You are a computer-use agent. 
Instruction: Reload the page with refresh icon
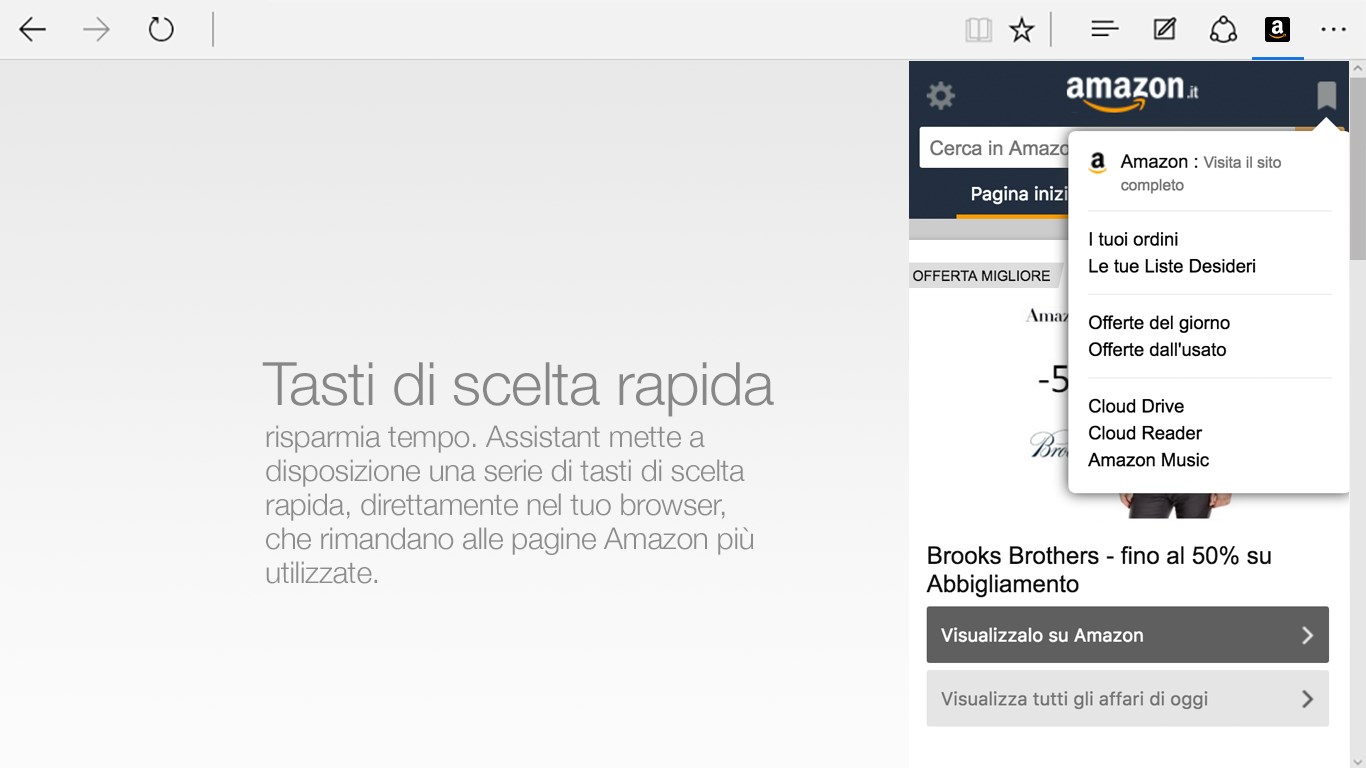click(x=161, y=30)
